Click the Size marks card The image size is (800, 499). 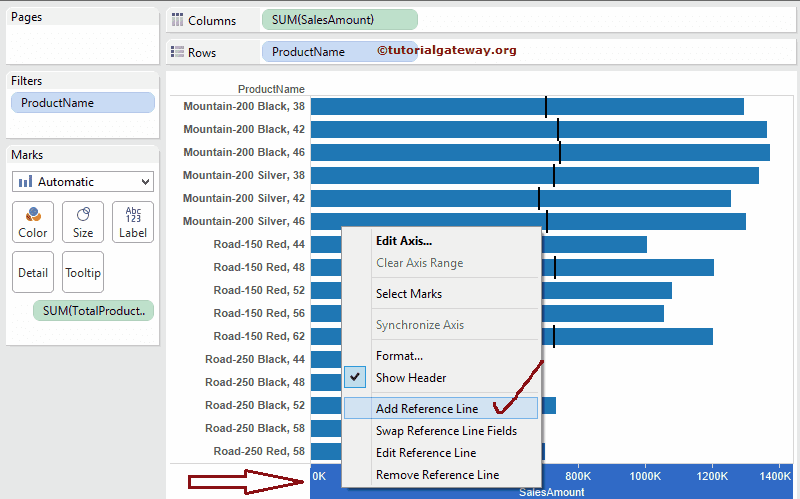pyautogui.click(x=83, y=222)
